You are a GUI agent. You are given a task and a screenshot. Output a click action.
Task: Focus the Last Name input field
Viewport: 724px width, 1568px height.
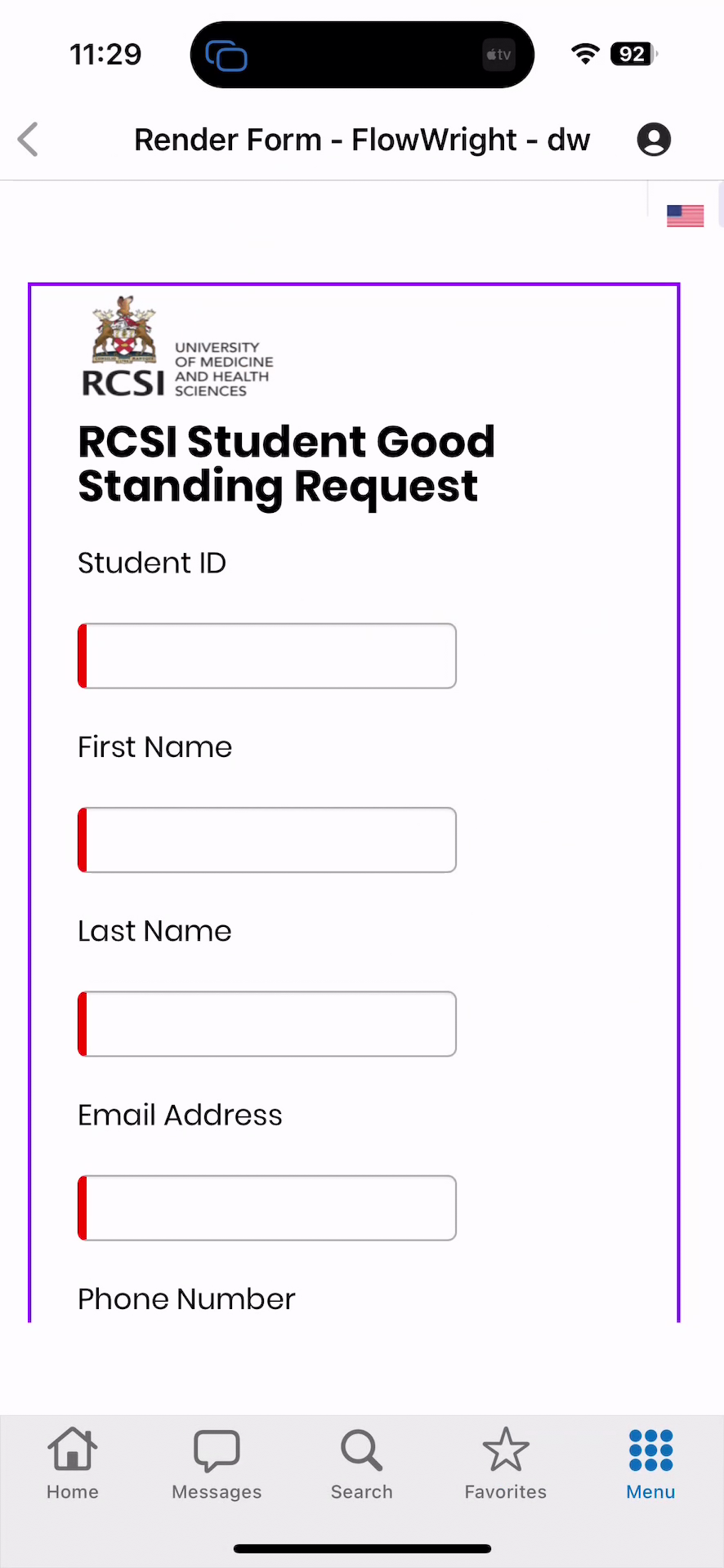coord(266,1023)
